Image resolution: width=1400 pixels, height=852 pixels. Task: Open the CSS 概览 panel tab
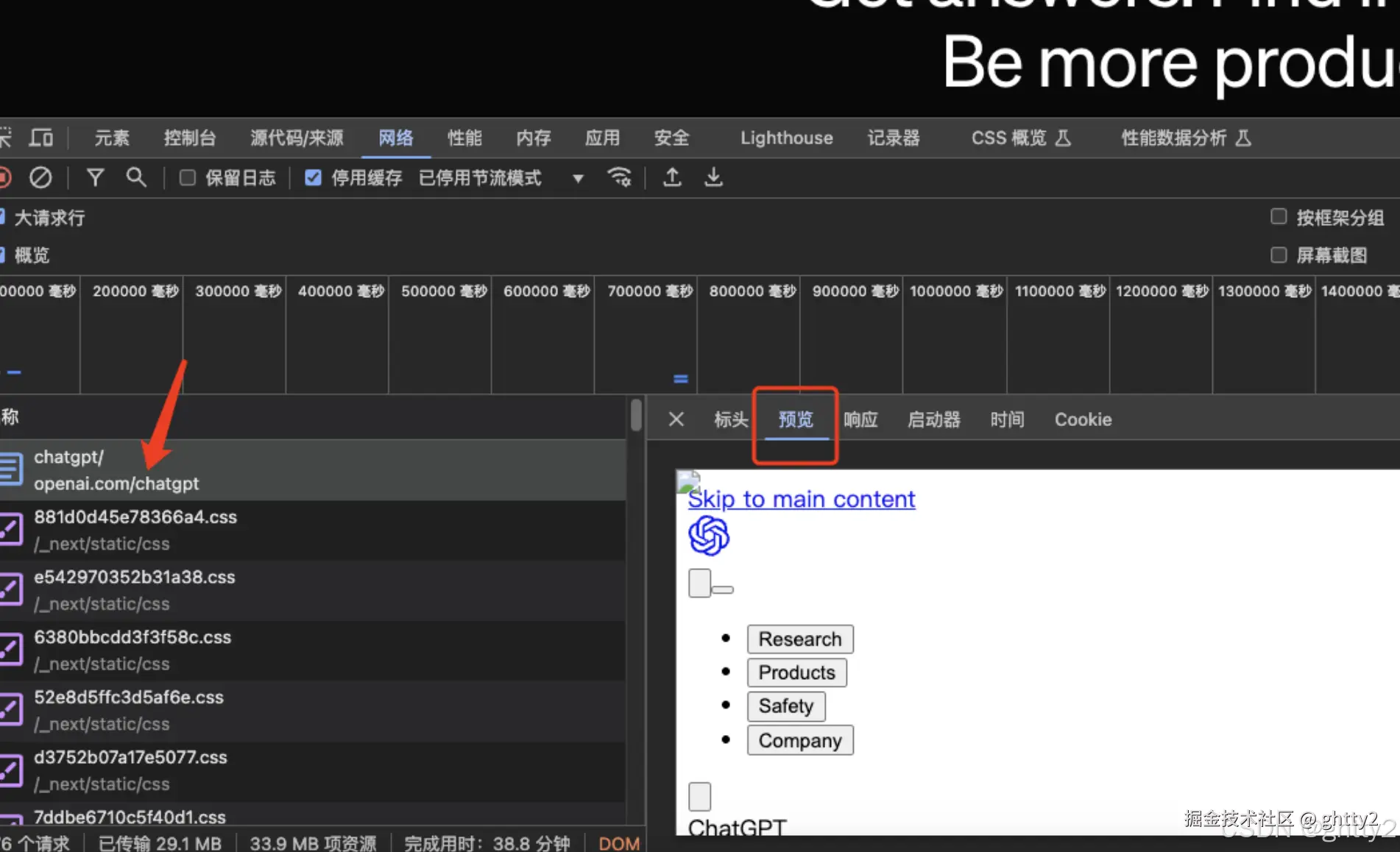[x=1021, y=138]
